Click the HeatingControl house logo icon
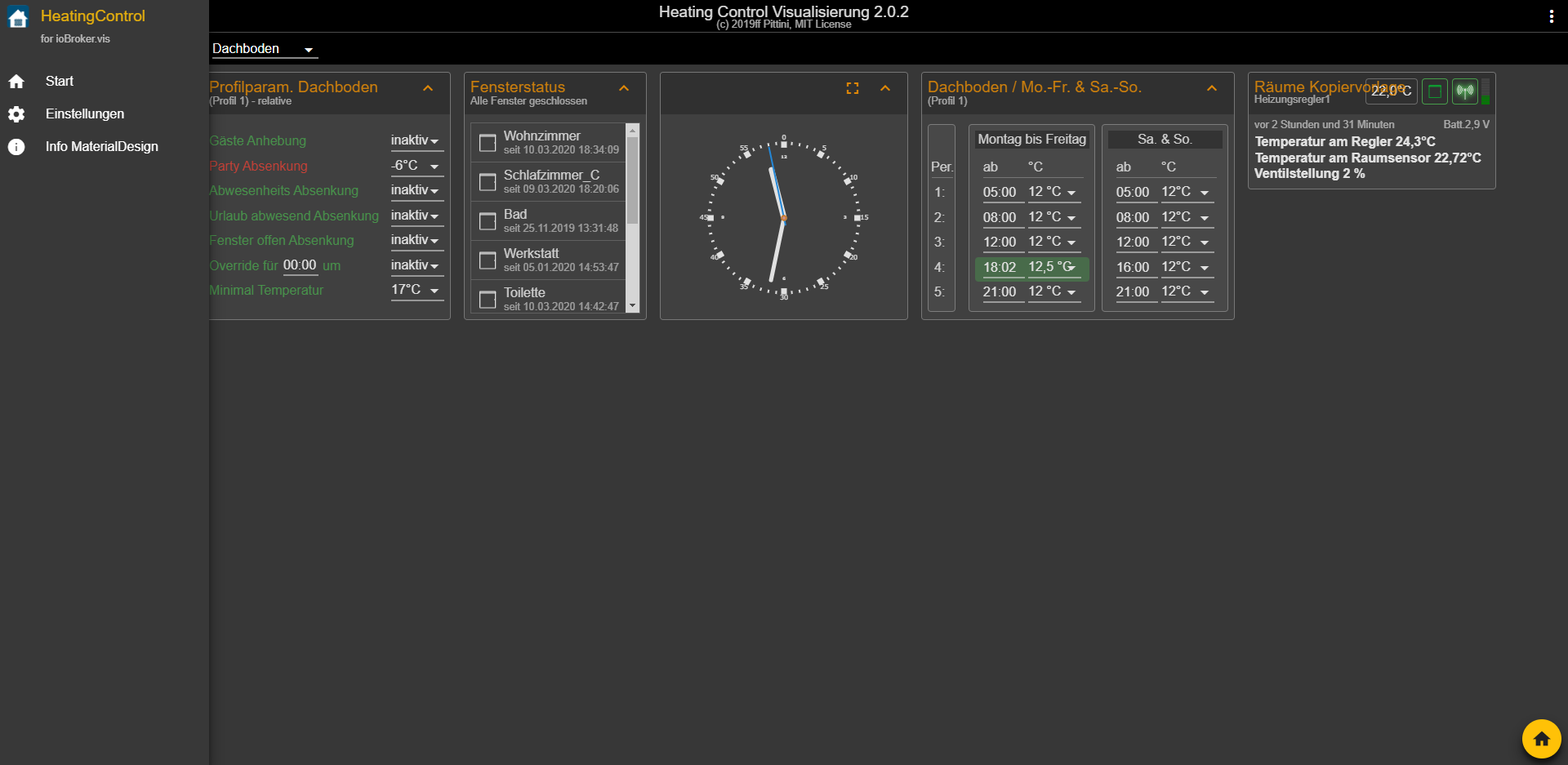1568x765 pixels. [18, 18]
